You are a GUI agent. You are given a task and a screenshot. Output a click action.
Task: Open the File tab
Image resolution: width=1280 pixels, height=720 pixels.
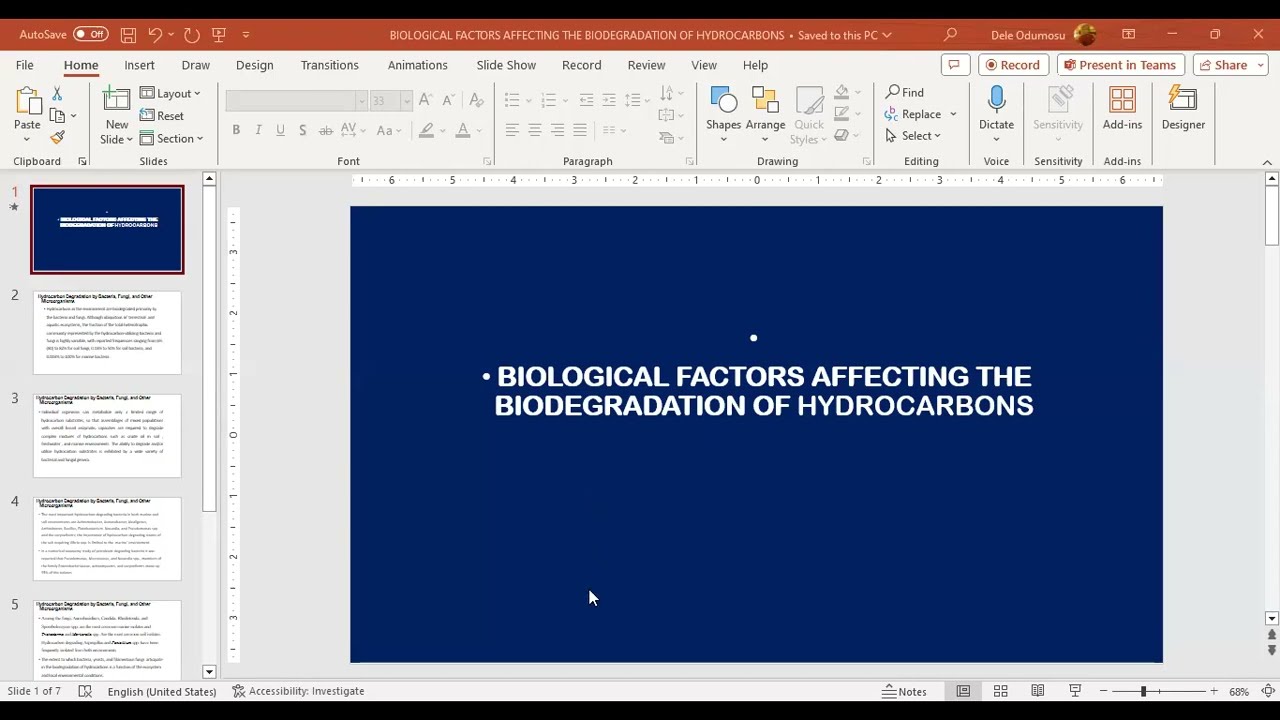pos(24,65)
